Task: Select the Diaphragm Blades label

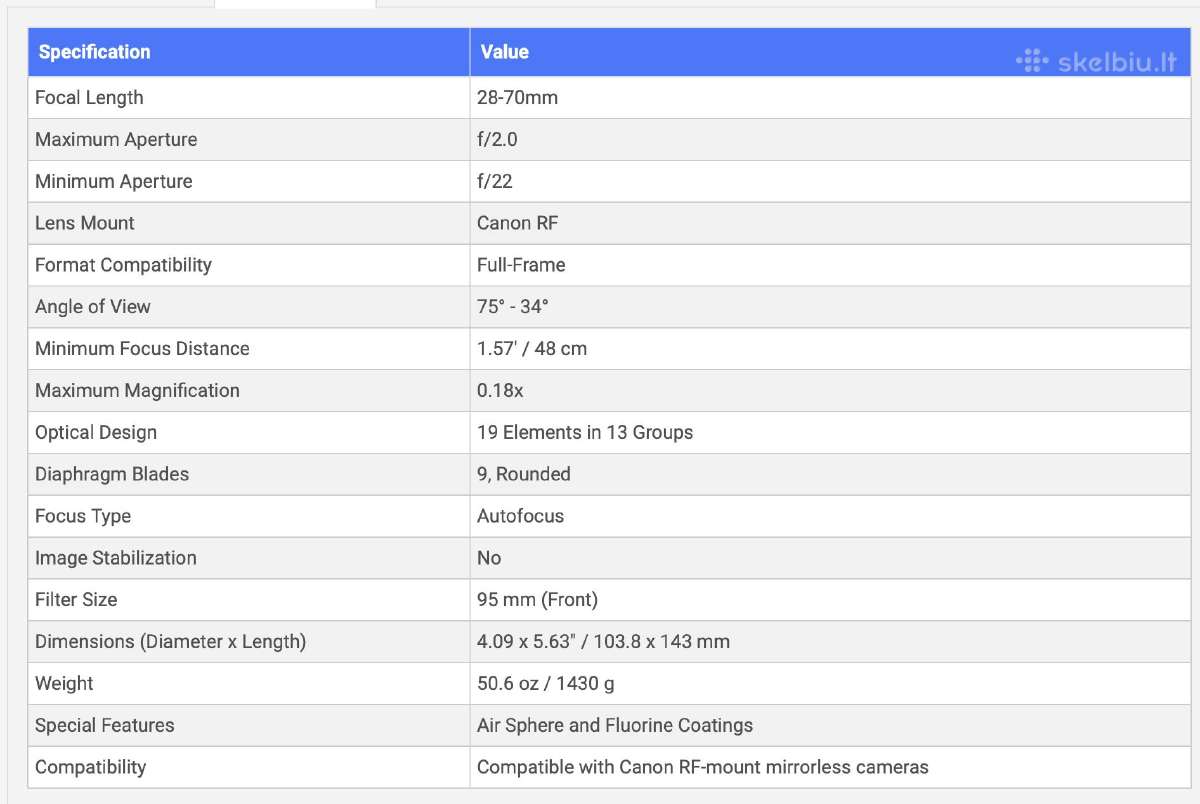Action: (x=112, y=475)
